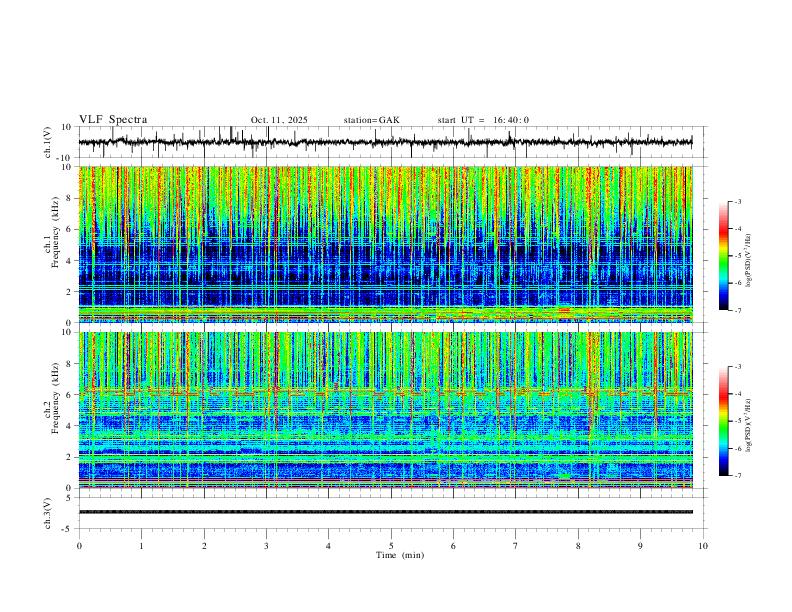This screenshot has width=792, height=612.
Task: Click the ch.1 'log(PSD)(V²/Hz)' colorbar label
Action: 748,260
